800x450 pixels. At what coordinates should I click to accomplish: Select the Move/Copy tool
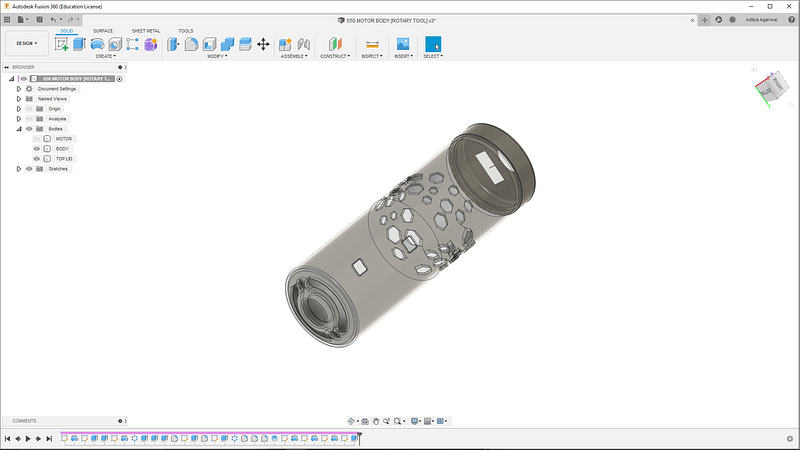click(263, 44)
